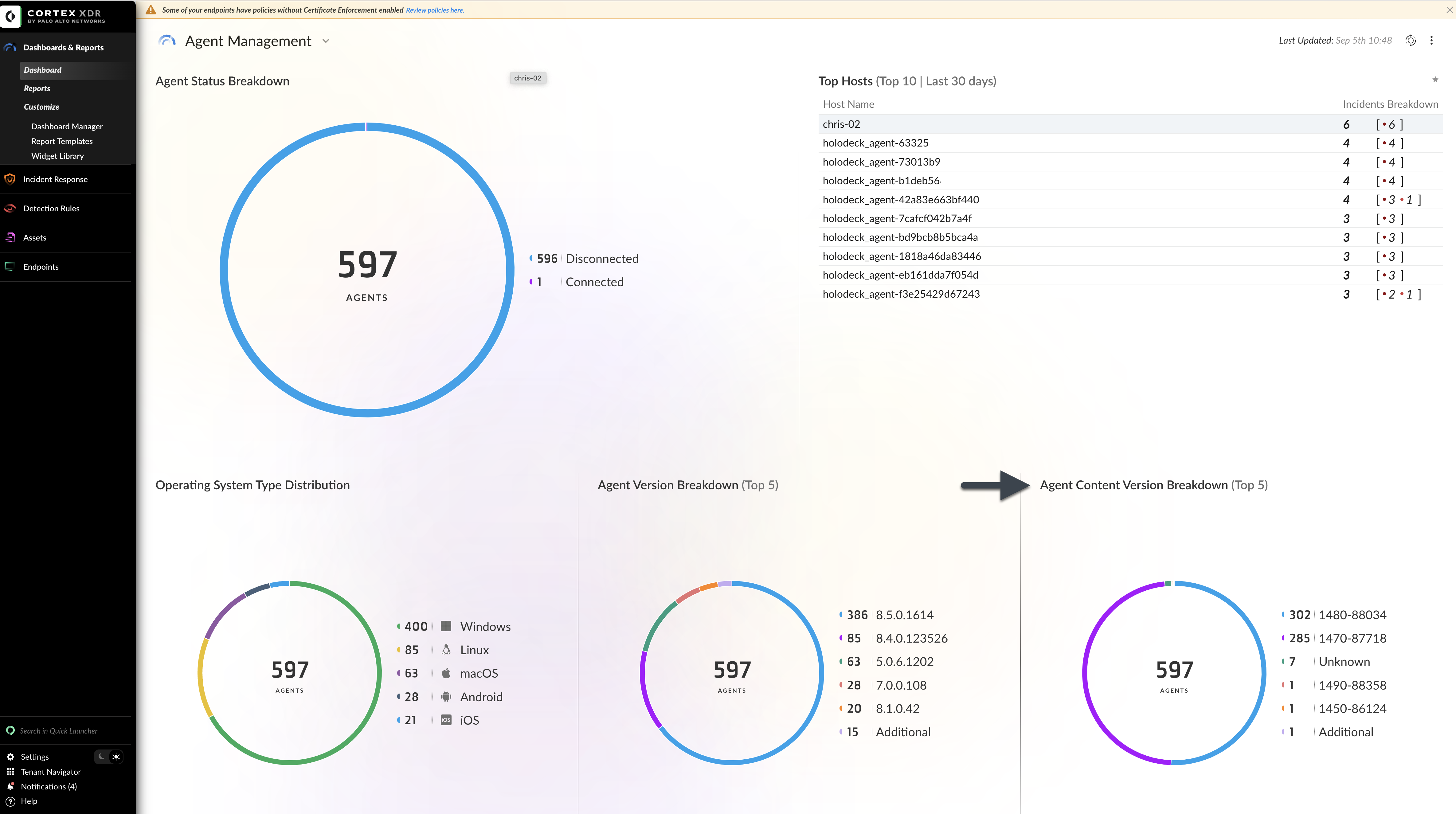Screen dimensions: 1456x814
Task: Click the Cortex XDR logo icon
Action: pyautogui.click(x=11, y=16)
